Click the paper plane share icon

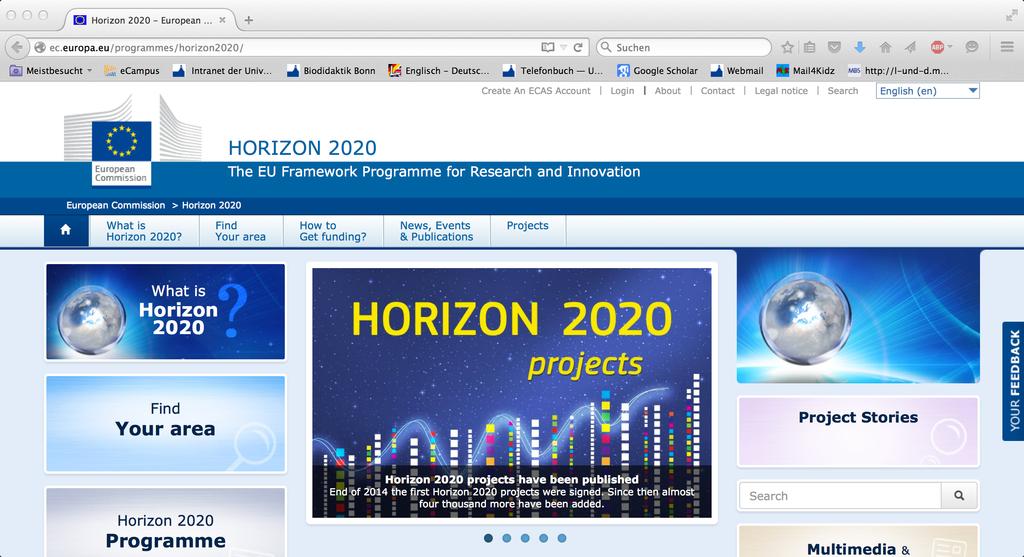[910, 47]
